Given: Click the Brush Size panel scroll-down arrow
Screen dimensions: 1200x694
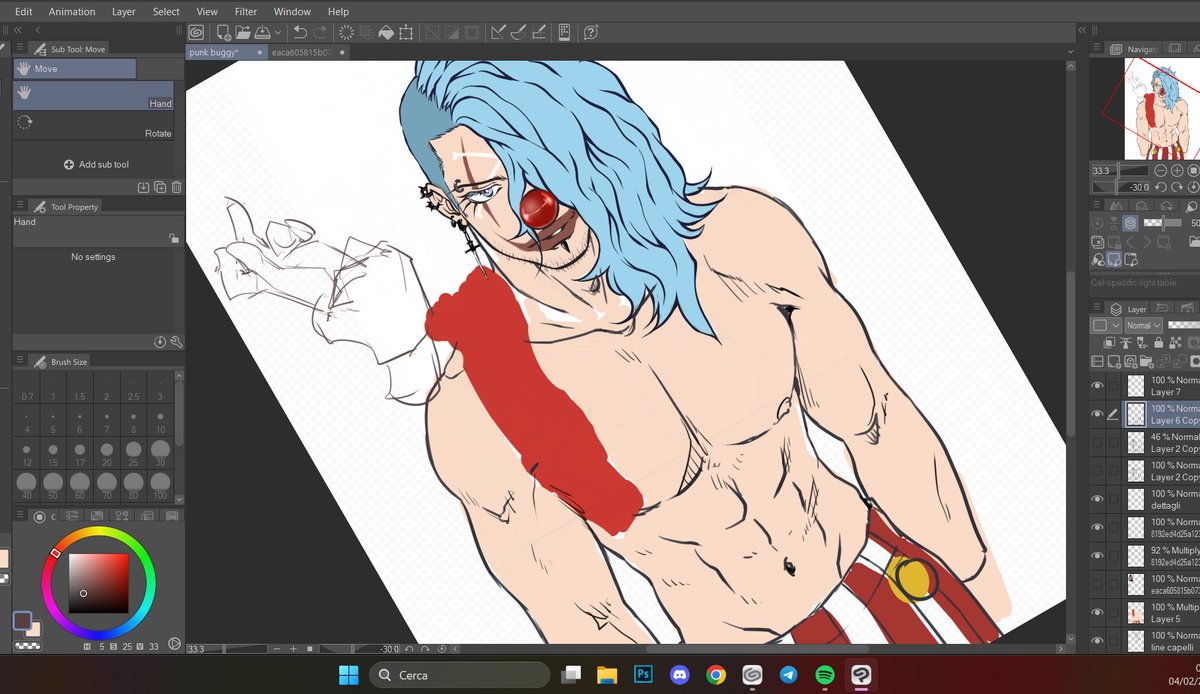Looking at the screenshot, I should click(179, 498).
